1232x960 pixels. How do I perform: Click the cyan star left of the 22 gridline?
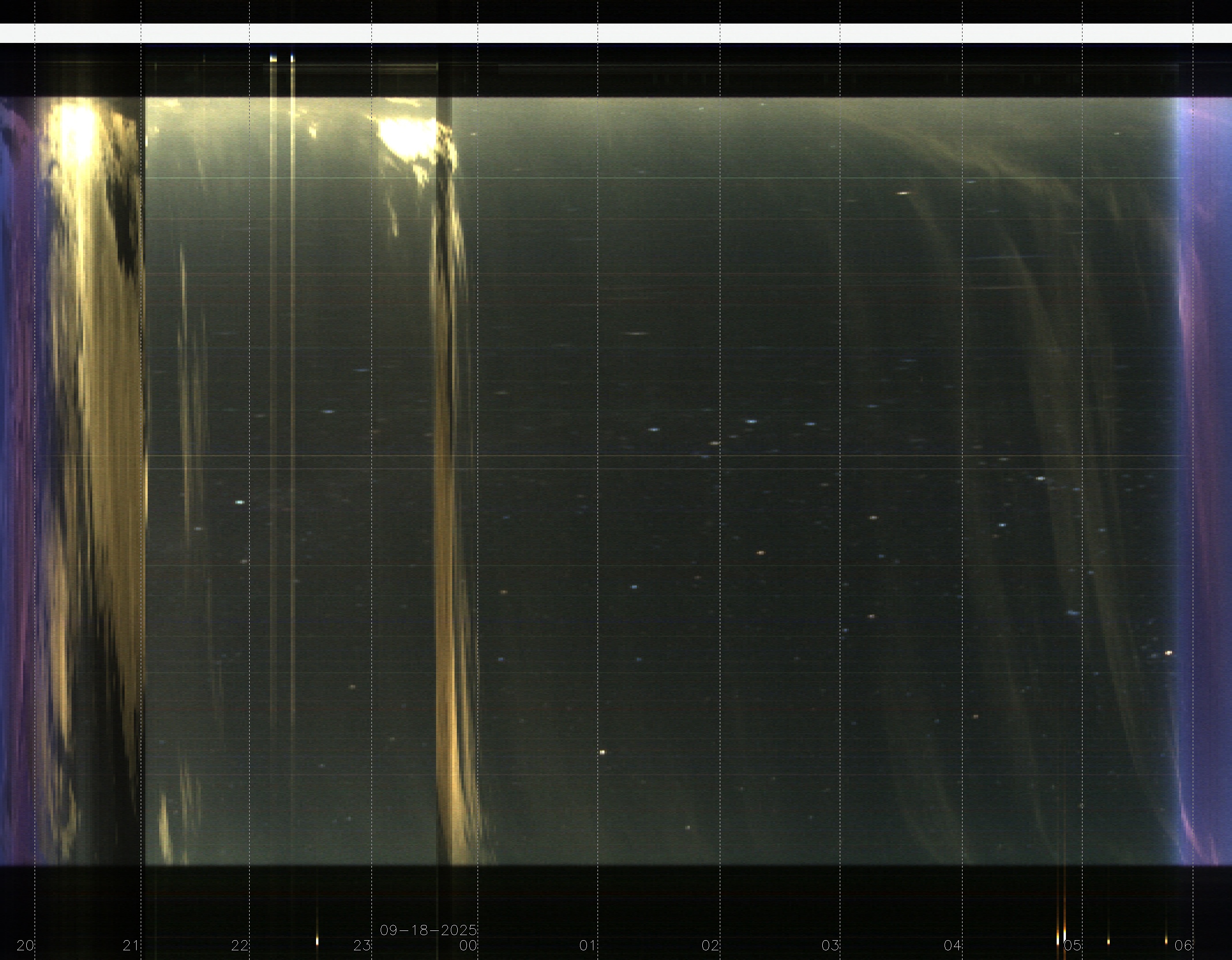click(240, 502)
